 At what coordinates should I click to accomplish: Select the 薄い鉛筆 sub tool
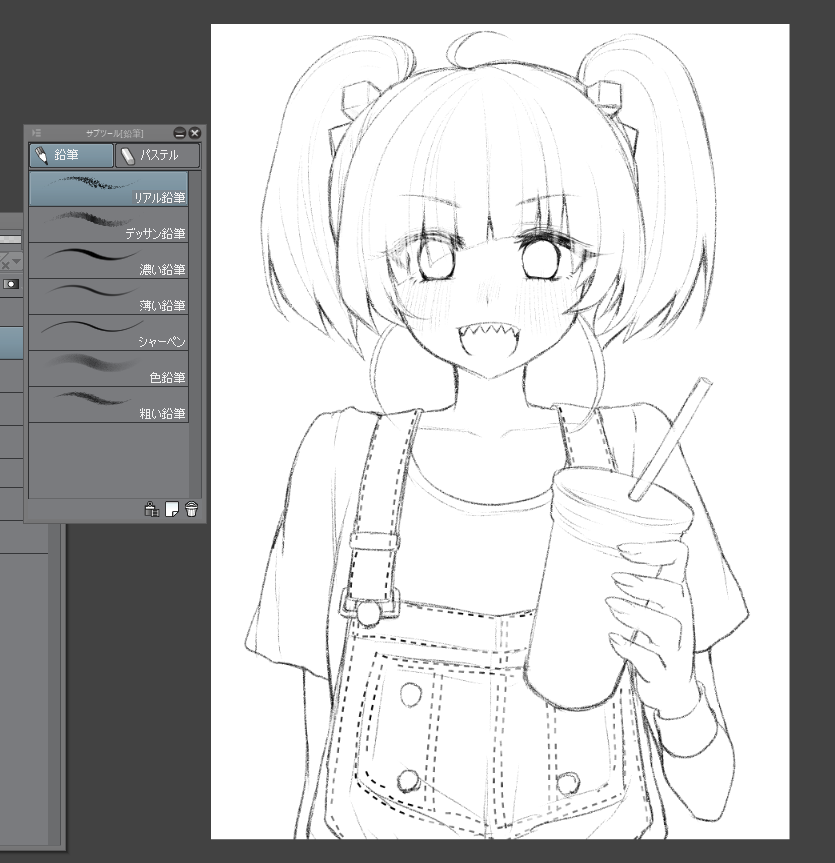coord(108,297)
